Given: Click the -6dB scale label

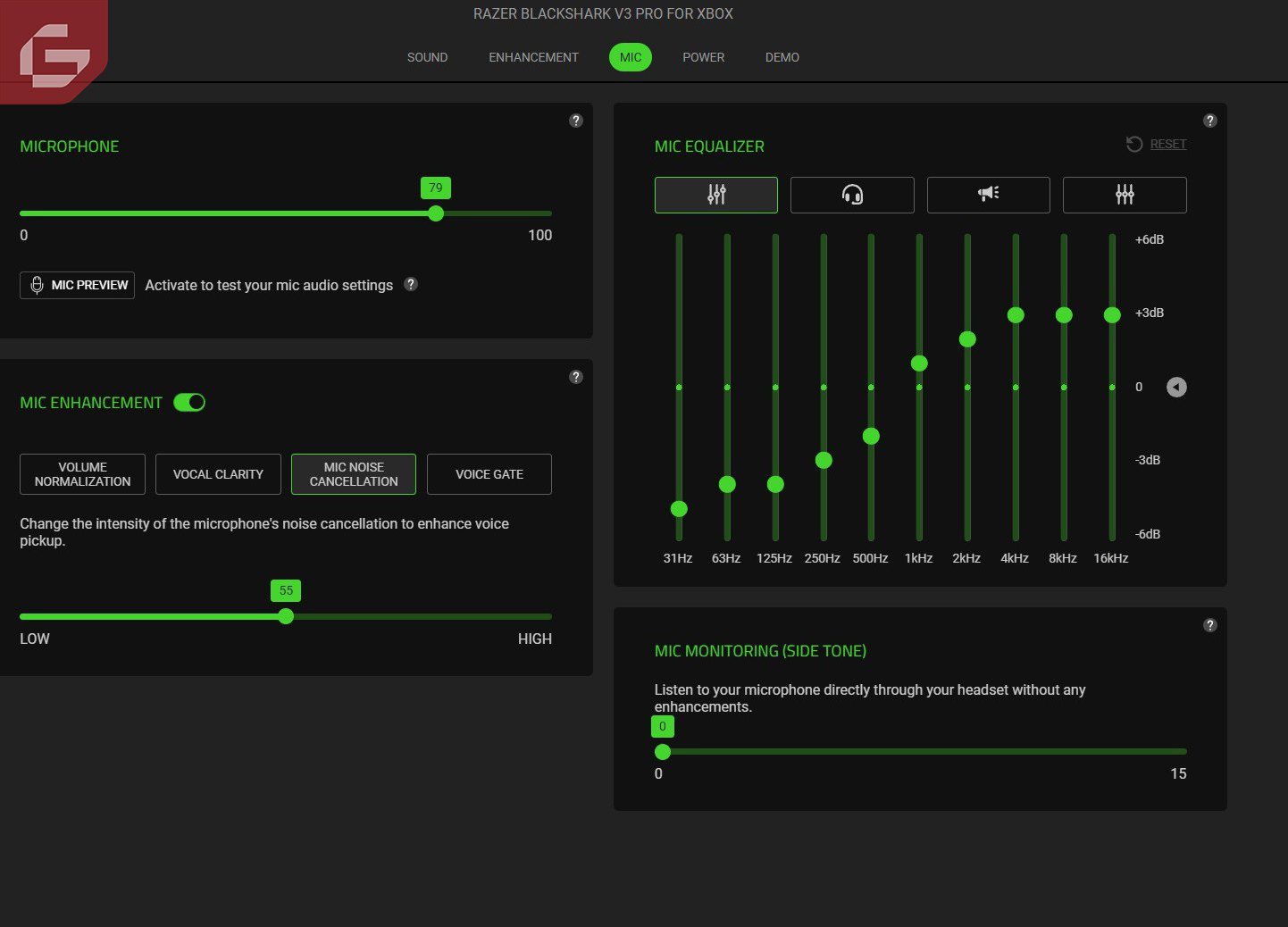Looking at the screenshot, I should [1148, 534].
